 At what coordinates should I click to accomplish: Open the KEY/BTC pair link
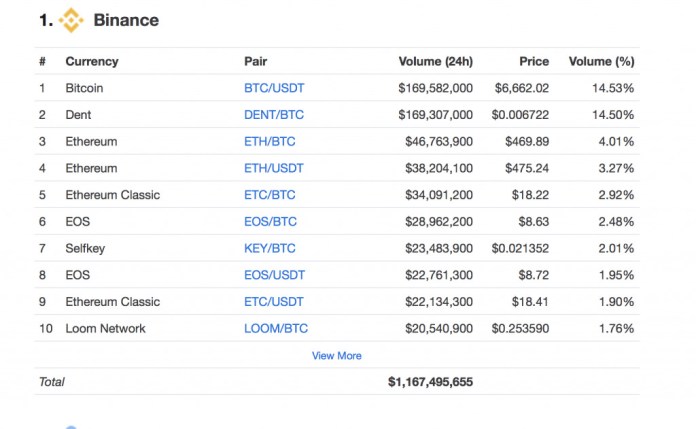pyautogui.click(x=269, y=248)
